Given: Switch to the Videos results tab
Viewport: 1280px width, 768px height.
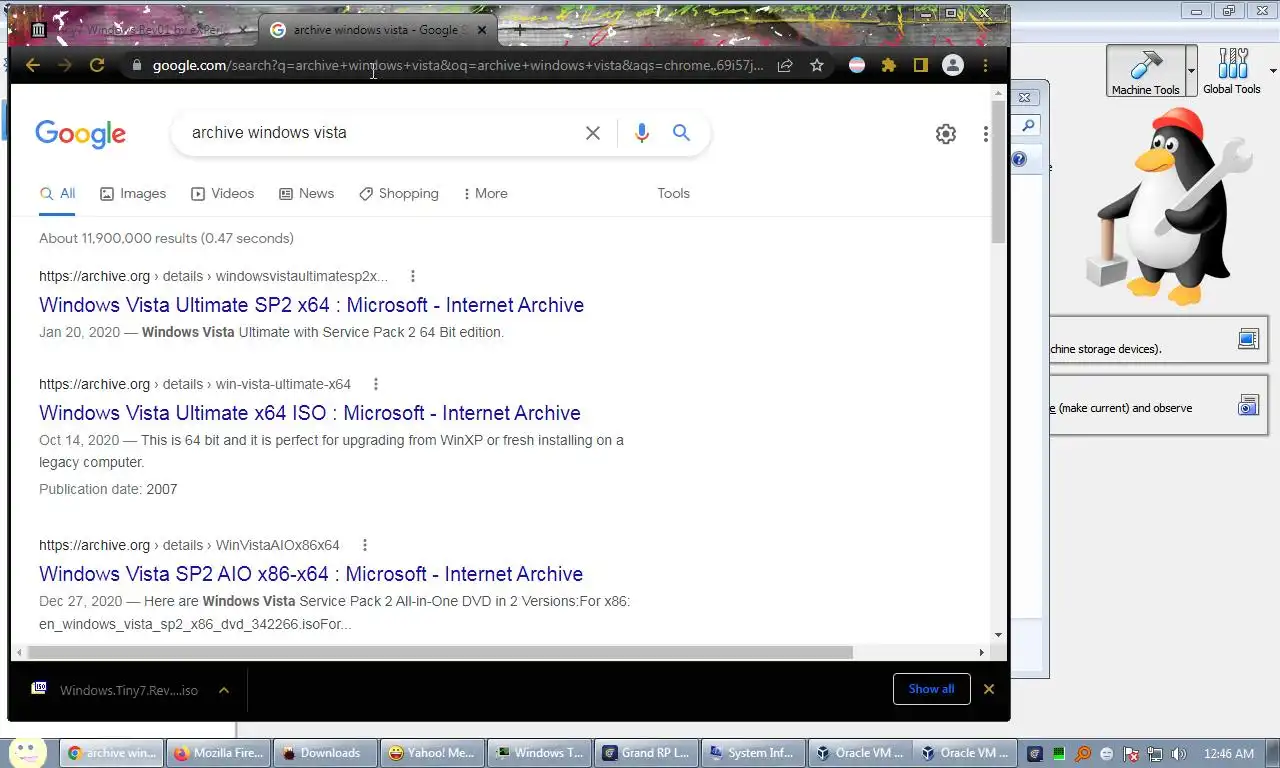Looking at the screenshot, I should click(x=222, y=194).
